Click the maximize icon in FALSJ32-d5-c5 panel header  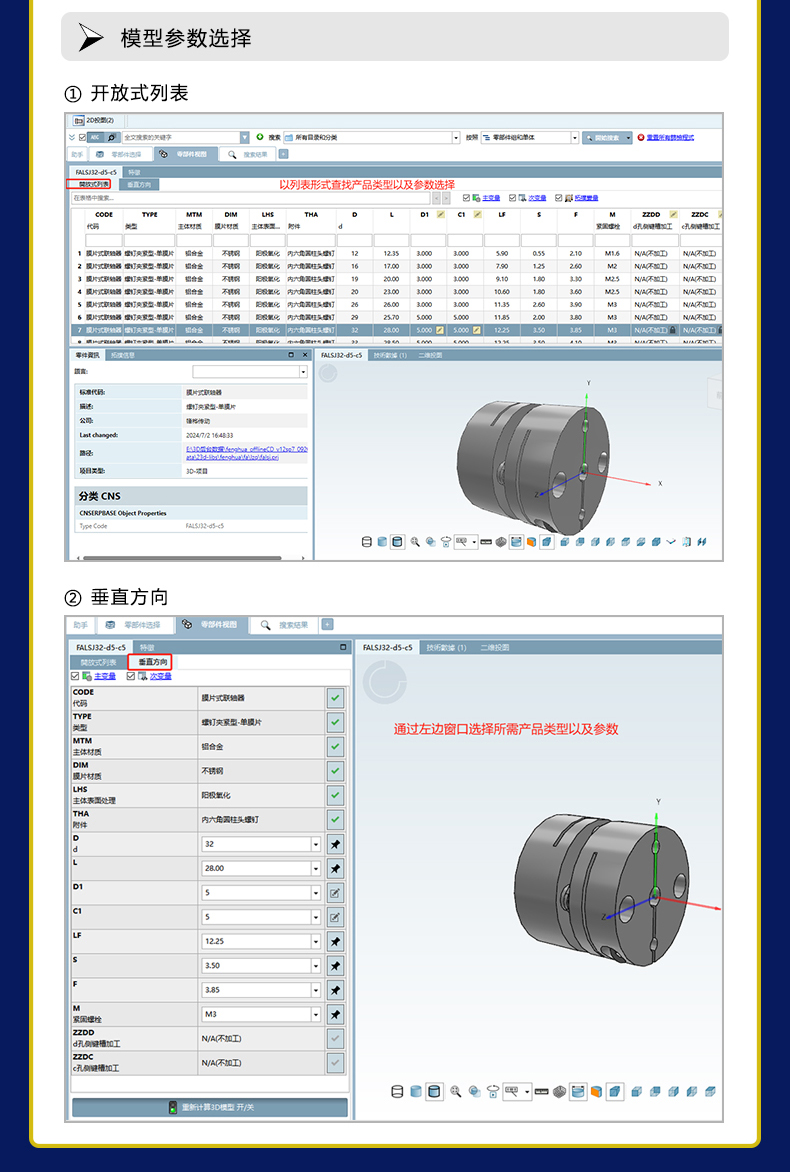coord(342,647)
